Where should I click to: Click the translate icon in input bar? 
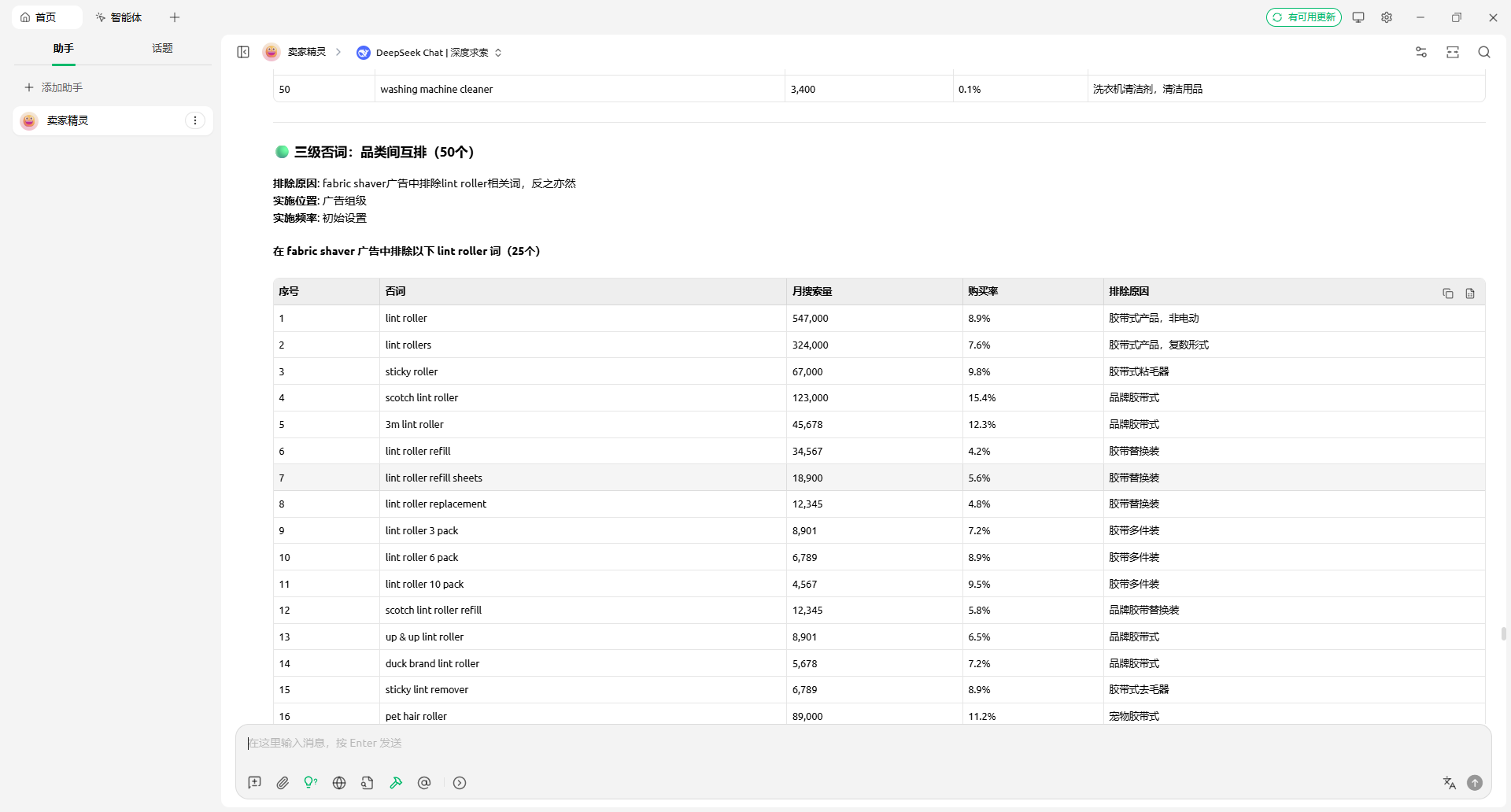point(1449,783)
